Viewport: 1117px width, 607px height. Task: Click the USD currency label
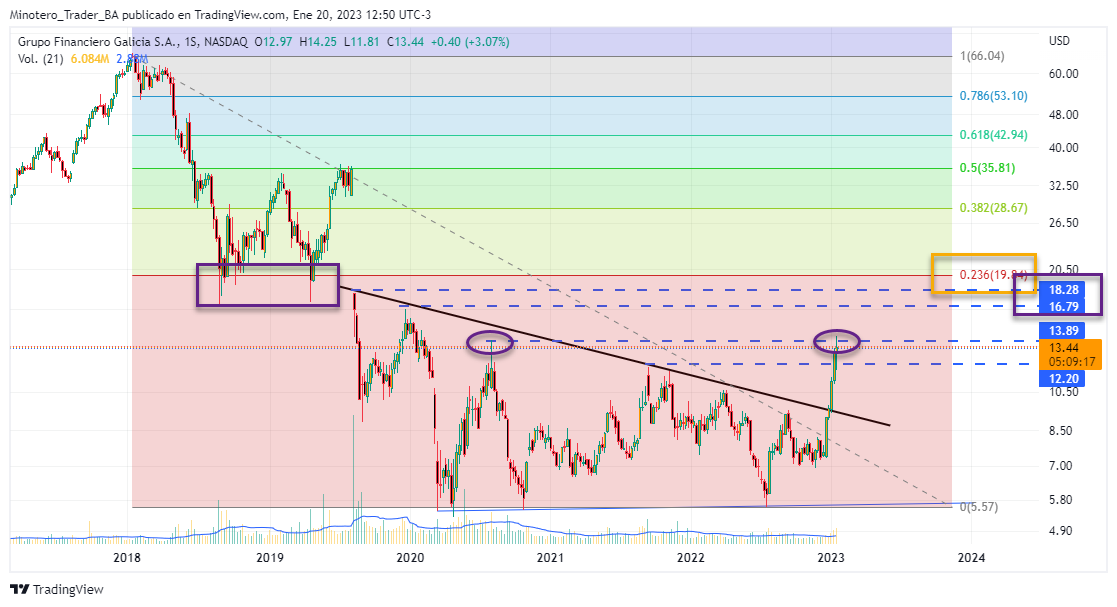click(x=1059, y=41)
